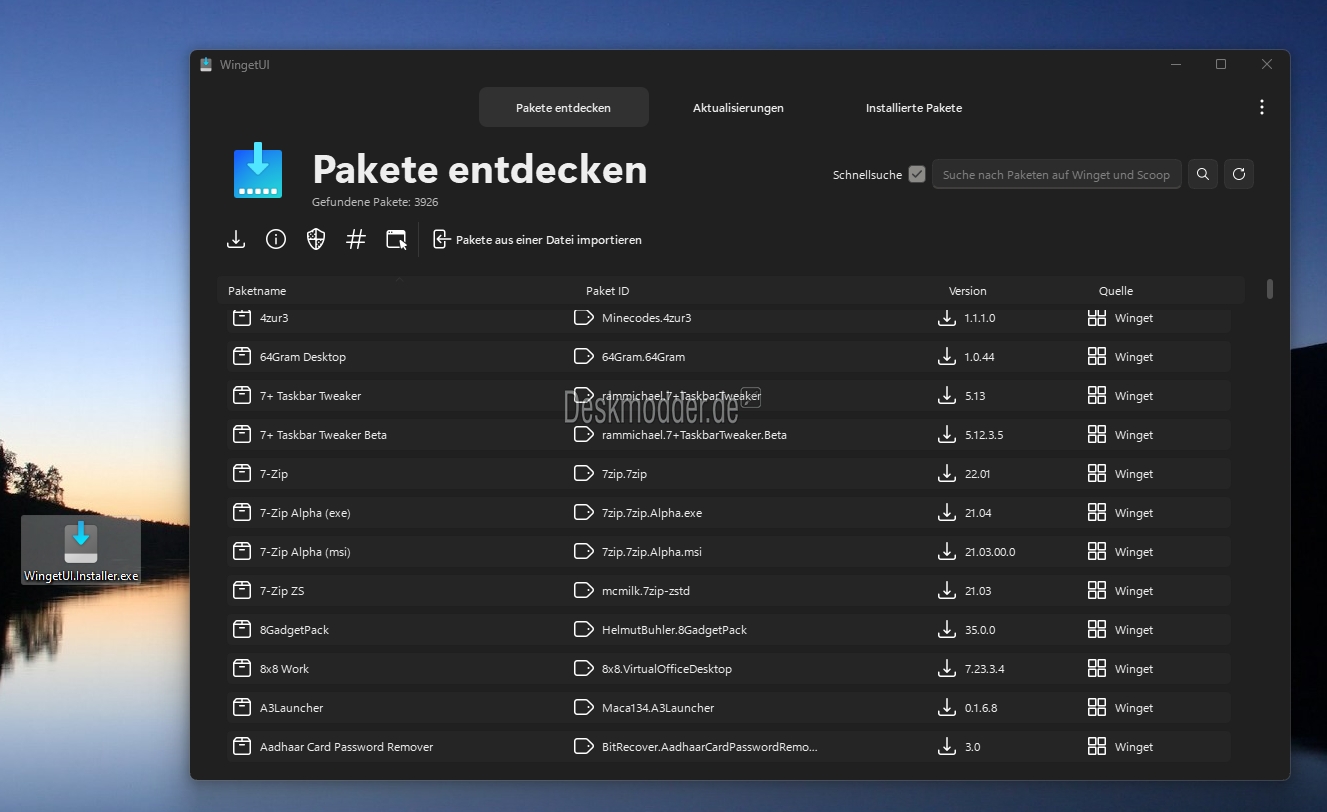This screenshot has width=1327, height=812.
Task: Click the search magnifier button
Action: [1203, 174]
